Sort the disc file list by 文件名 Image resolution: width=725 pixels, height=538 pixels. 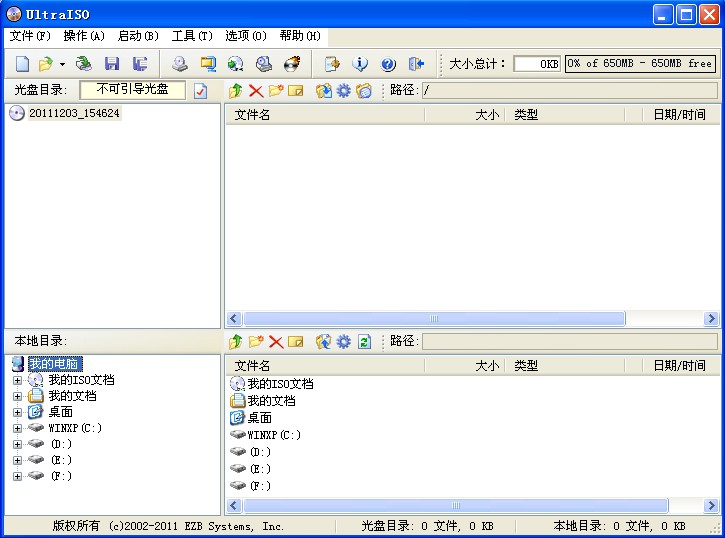325,115
